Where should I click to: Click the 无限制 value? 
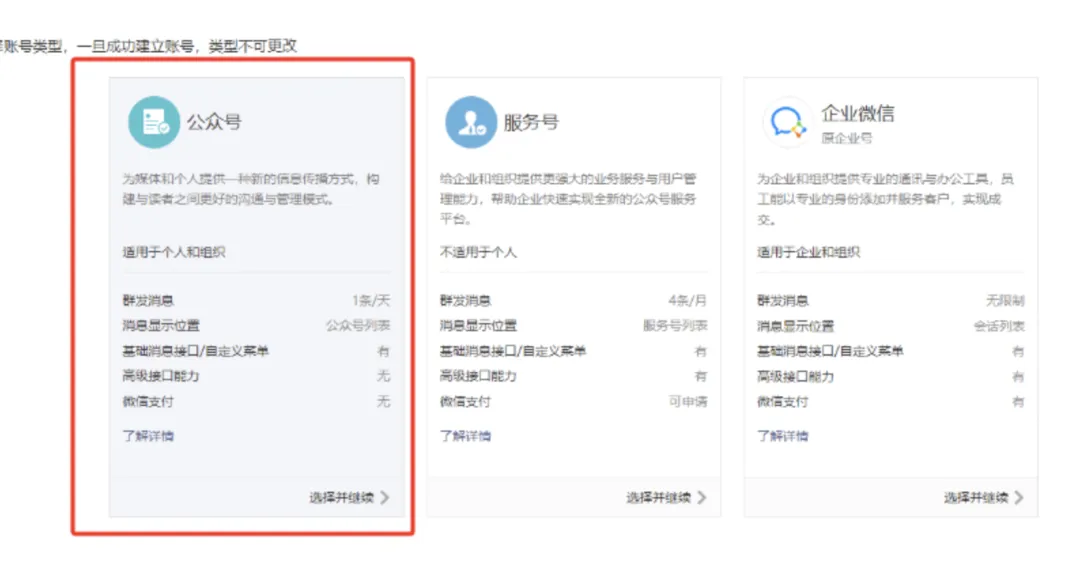pyautogui.click(x=1005, y=300)
